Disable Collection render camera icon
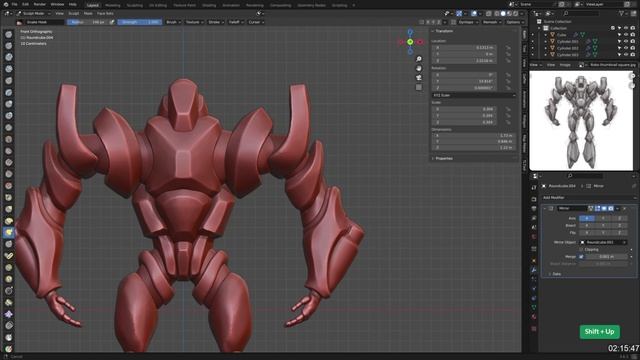Image resolution: width=640 pixels, height=360 pixels. (x=633, y=28)
